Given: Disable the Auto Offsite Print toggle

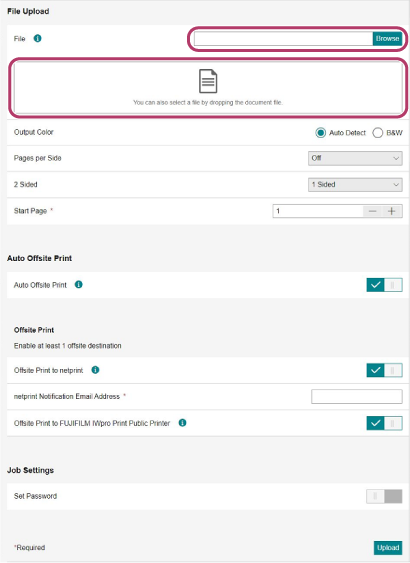Looking at the screenshot, I should [384, 285].
